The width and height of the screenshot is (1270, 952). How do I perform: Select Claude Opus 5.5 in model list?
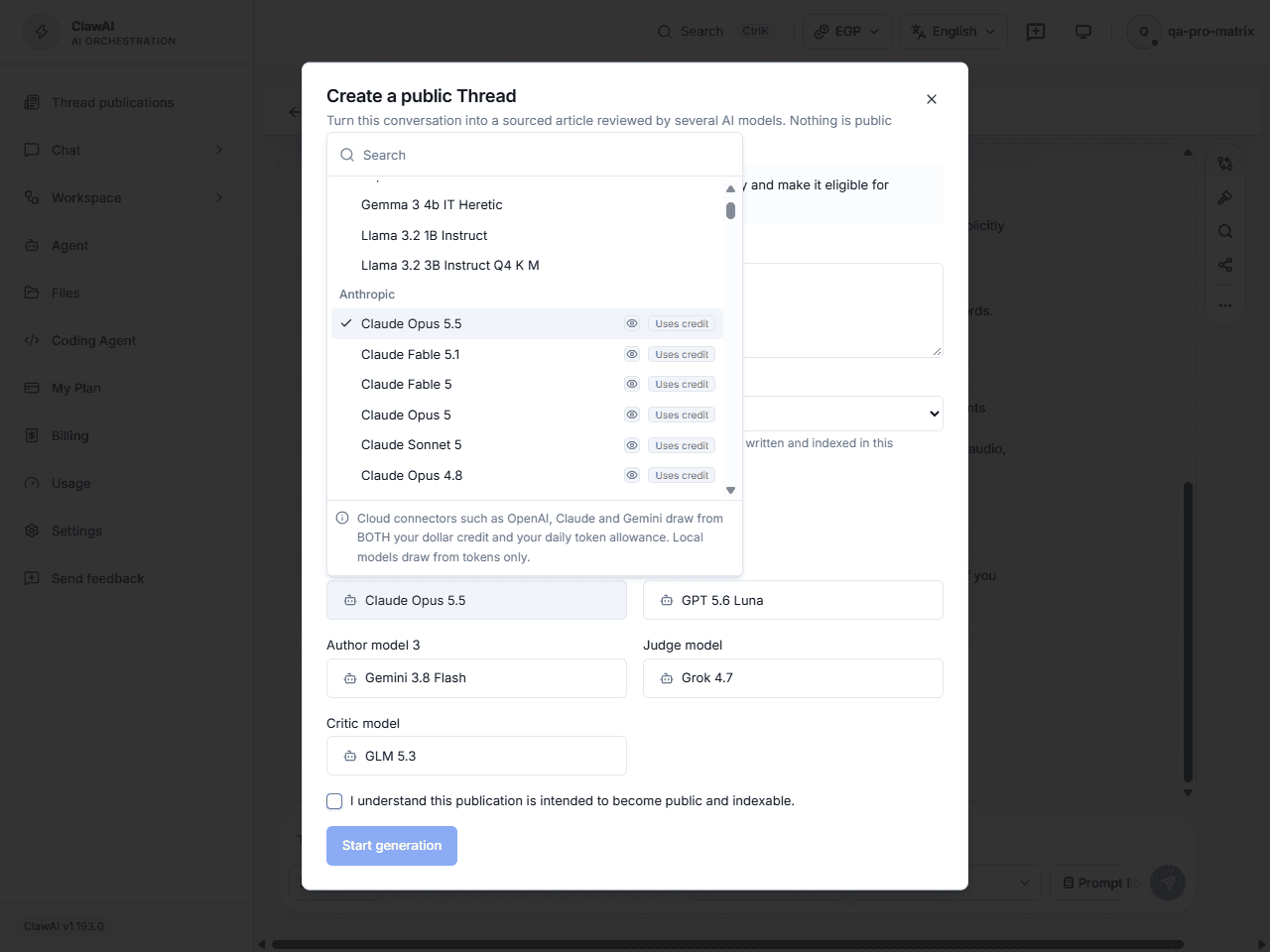pyautogui.click(x=527, y=323)
